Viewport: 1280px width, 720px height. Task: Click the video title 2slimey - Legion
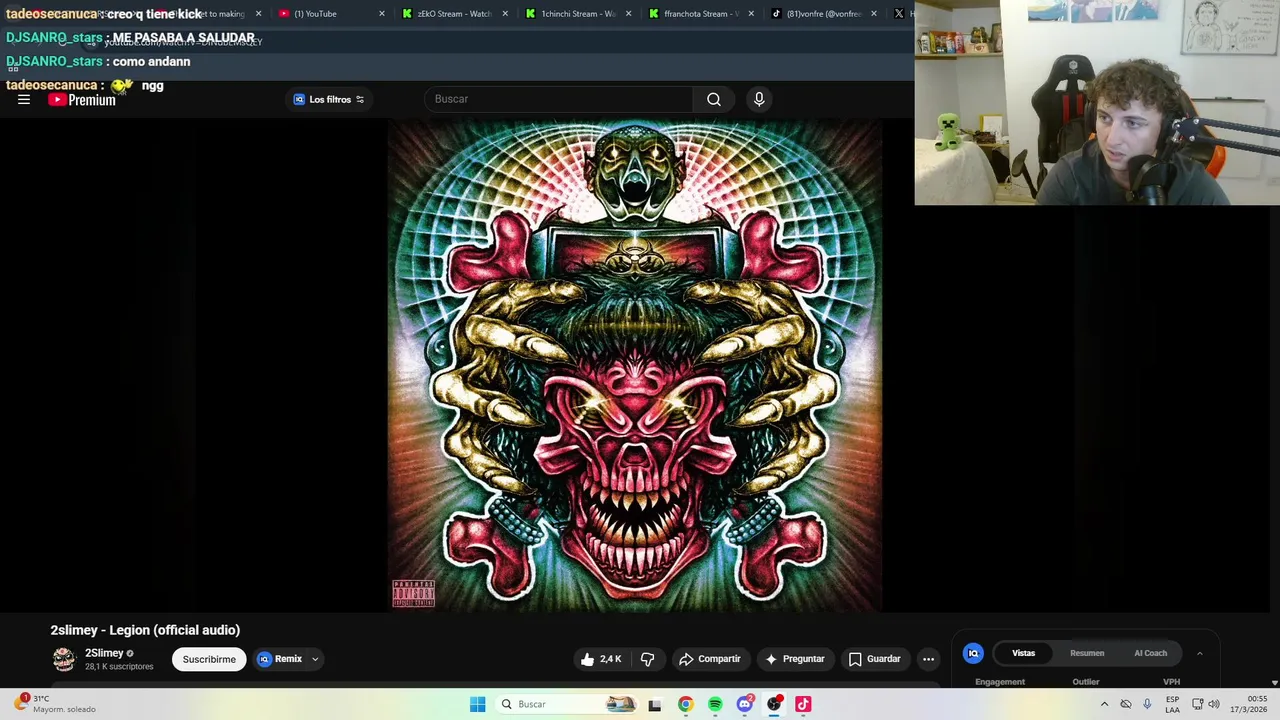tap(145, 630)
